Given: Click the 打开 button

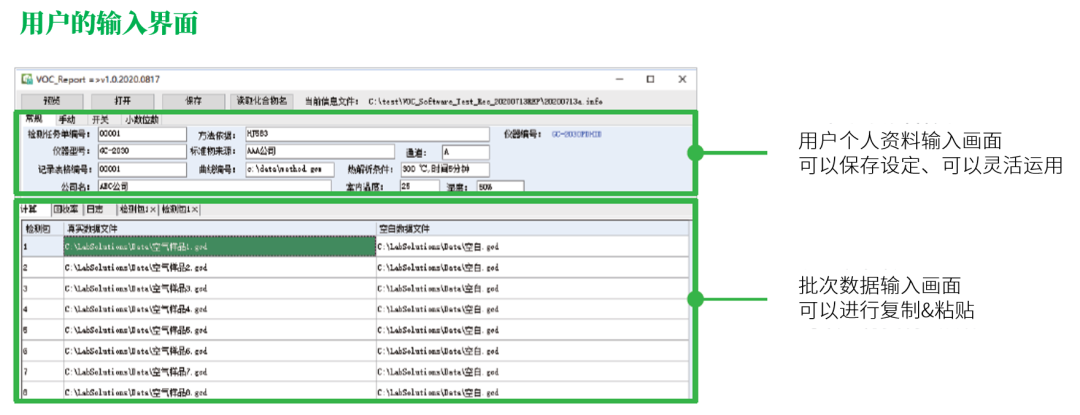Looking at the screenshot, I should coord(122,101).
